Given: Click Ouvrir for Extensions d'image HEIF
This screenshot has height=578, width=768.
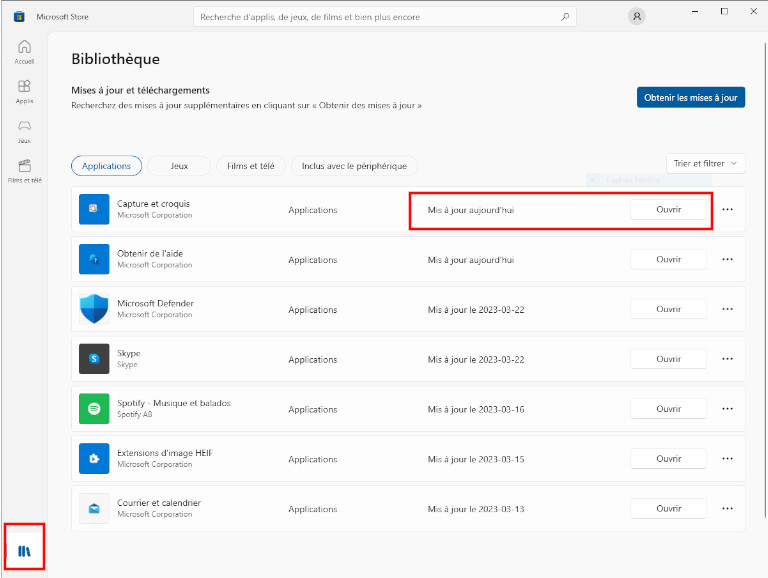Looking at the screenshot, I should (x=668, y=458).
